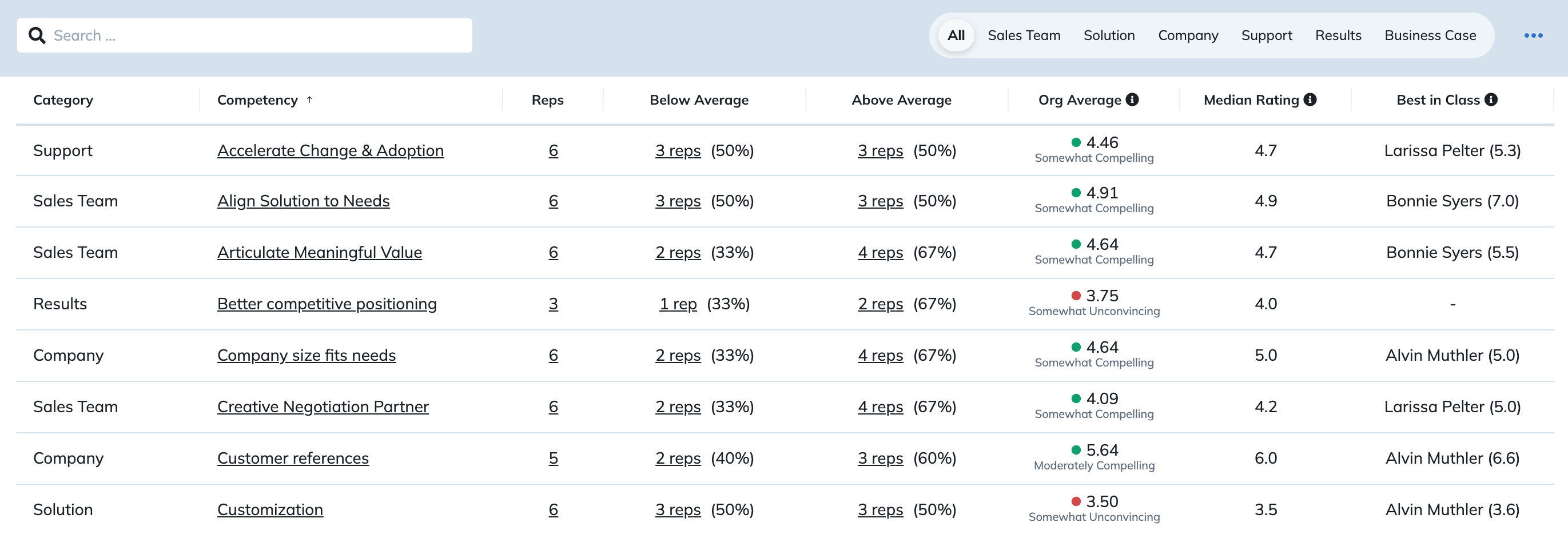Screen dimensions: 1568x534
Task: Open the 1 rep below average link
Action: coord(678,304)
